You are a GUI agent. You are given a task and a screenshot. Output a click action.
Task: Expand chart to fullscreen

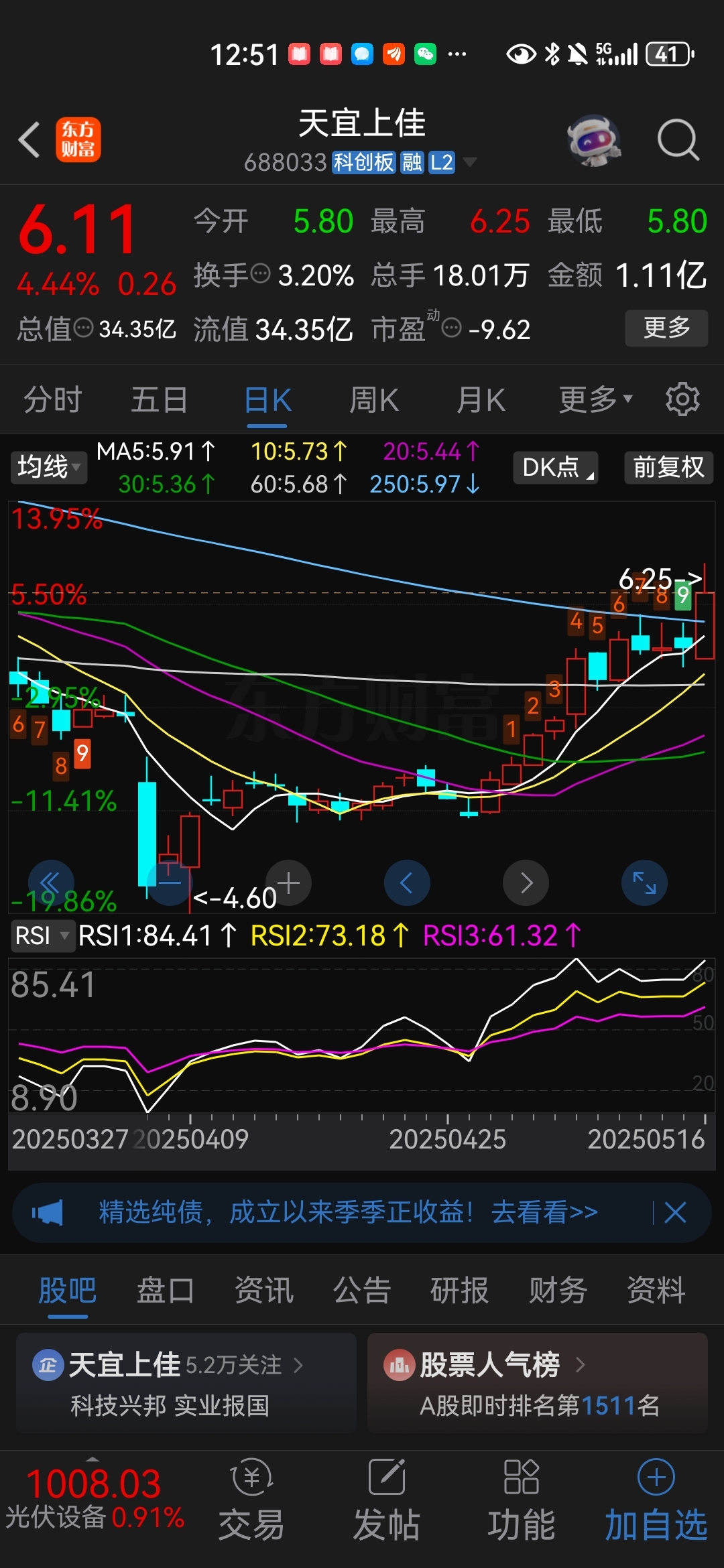click(644, 883)
